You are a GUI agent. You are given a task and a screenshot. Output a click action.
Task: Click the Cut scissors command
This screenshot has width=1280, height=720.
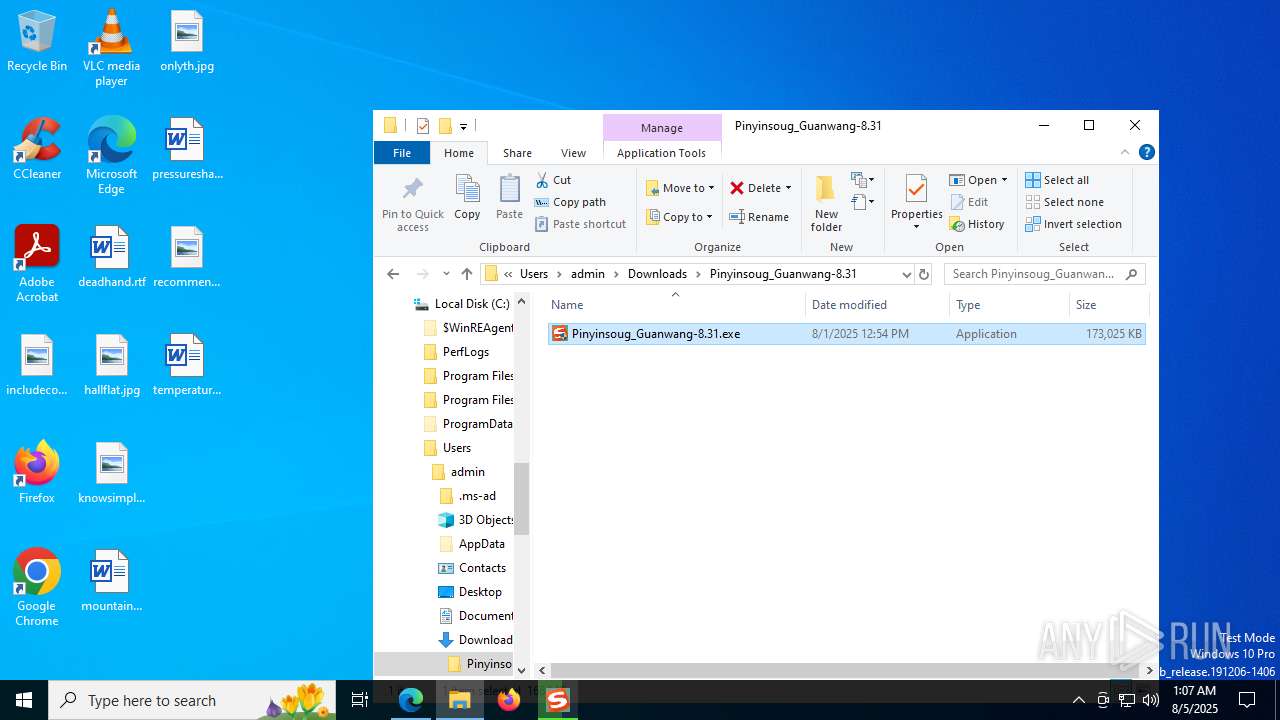553,180
